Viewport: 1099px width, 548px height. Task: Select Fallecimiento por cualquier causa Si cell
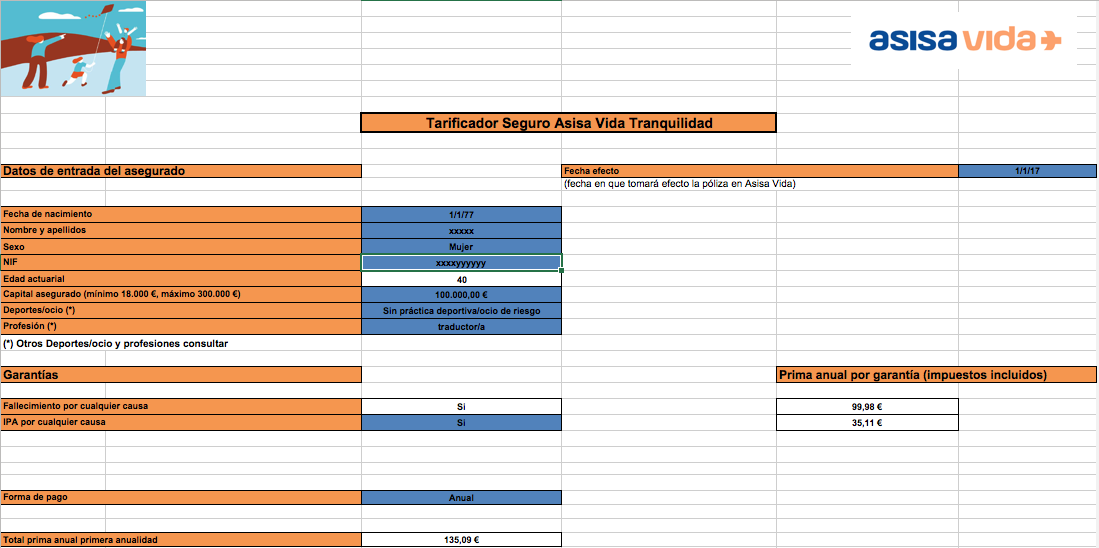pos(461,406)
